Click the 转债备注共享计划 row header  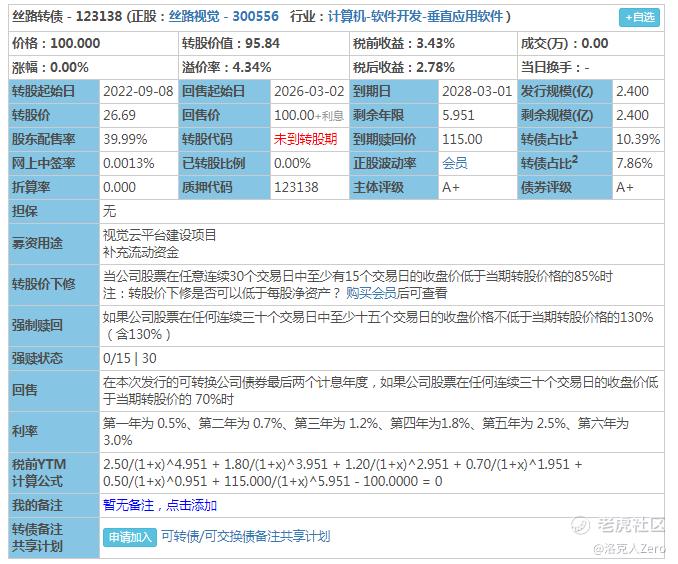click(54, 538)
